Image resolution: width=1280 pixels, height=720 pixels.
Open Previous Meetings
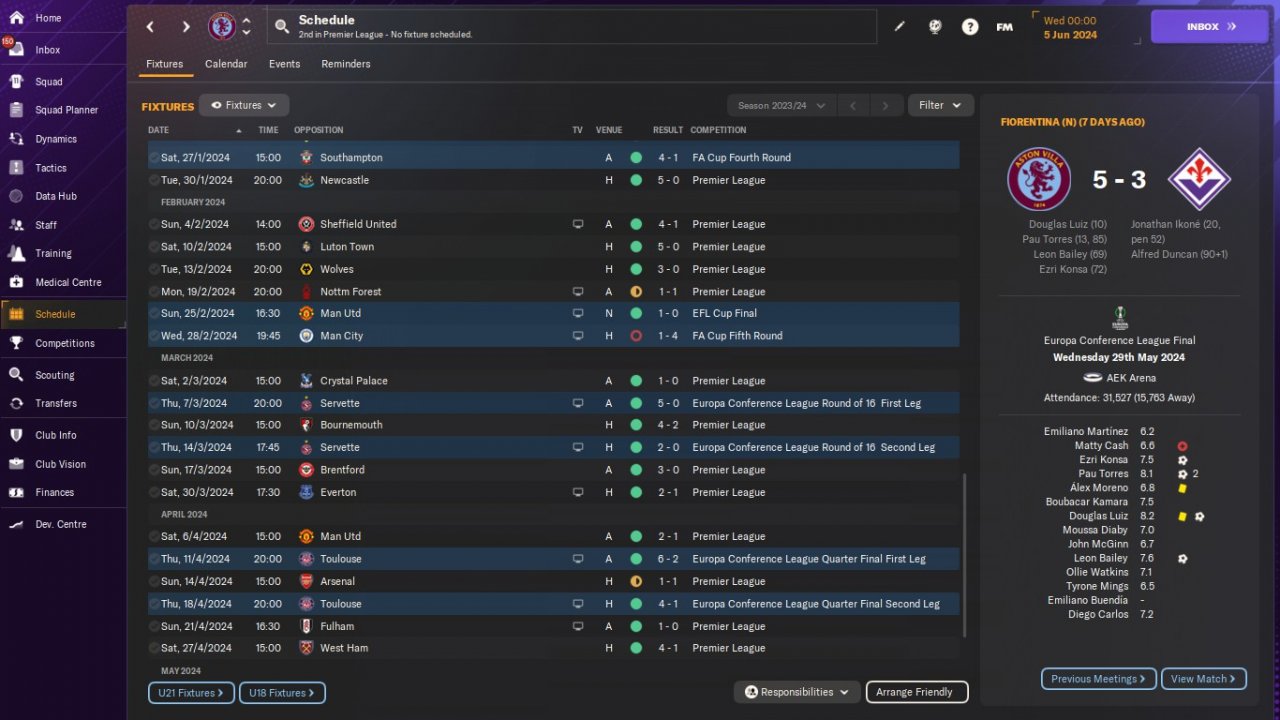tap(1098, 679)
